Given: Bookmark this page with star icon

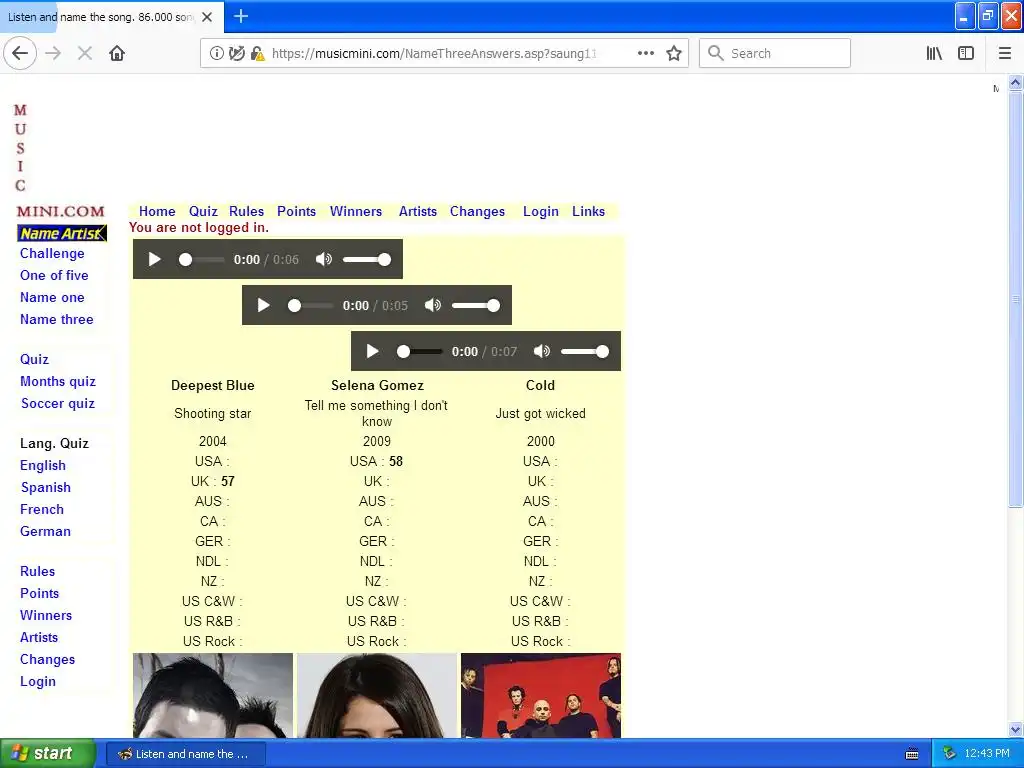Looking at the screenshot, I should (x=674, y=53).
